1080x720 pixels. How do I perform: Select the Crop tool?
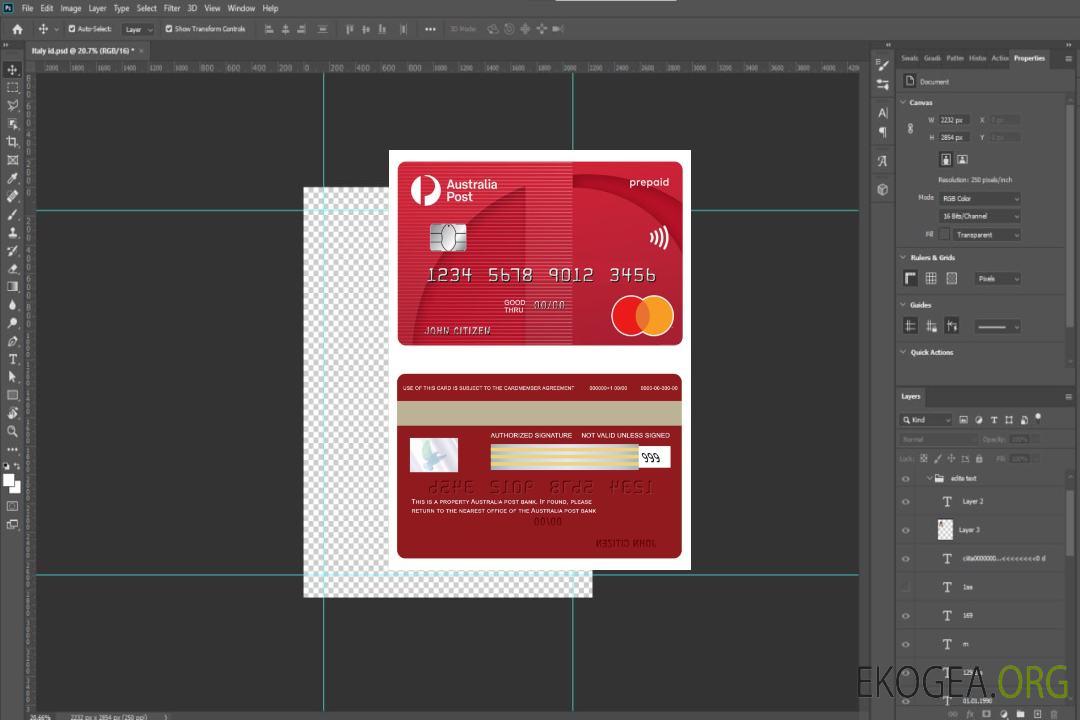tap(13, 142)
